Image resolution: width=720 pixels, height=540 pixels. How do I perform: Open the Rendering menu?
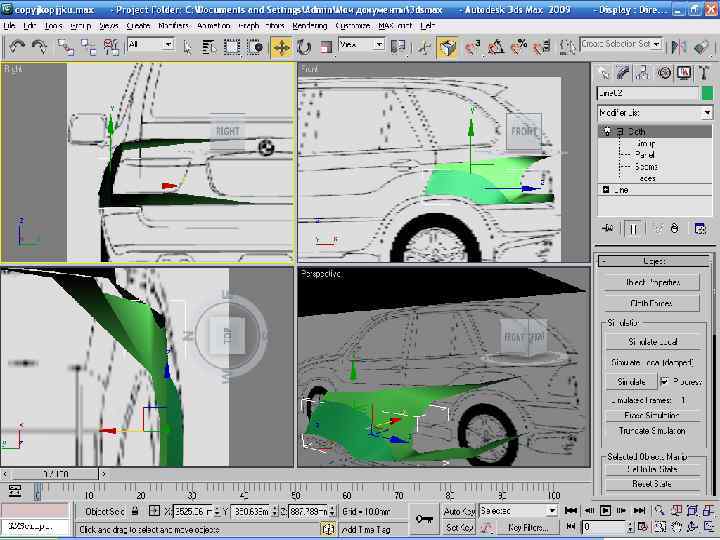point(309,24)
